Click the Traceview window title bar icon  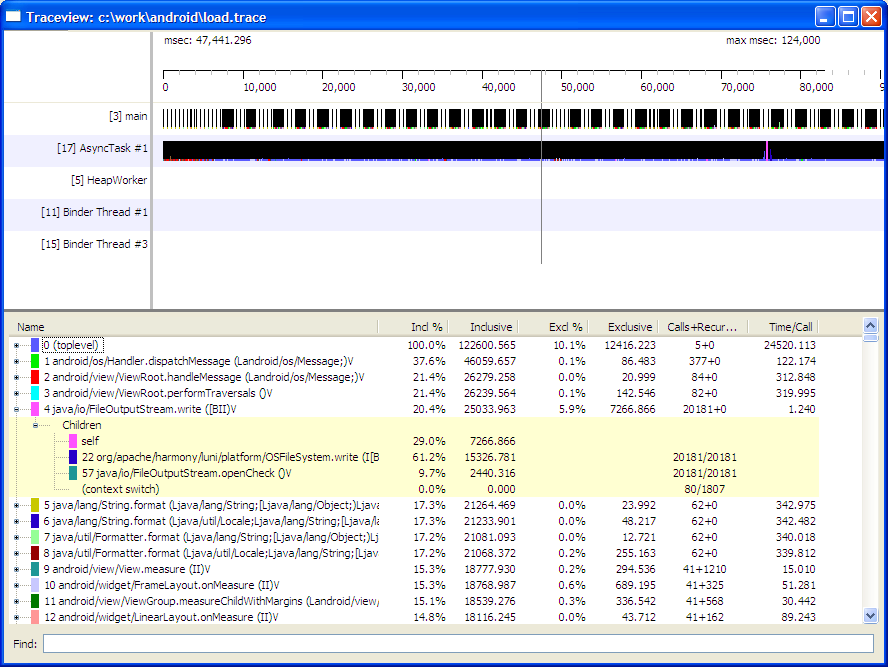tap(14, 17)
